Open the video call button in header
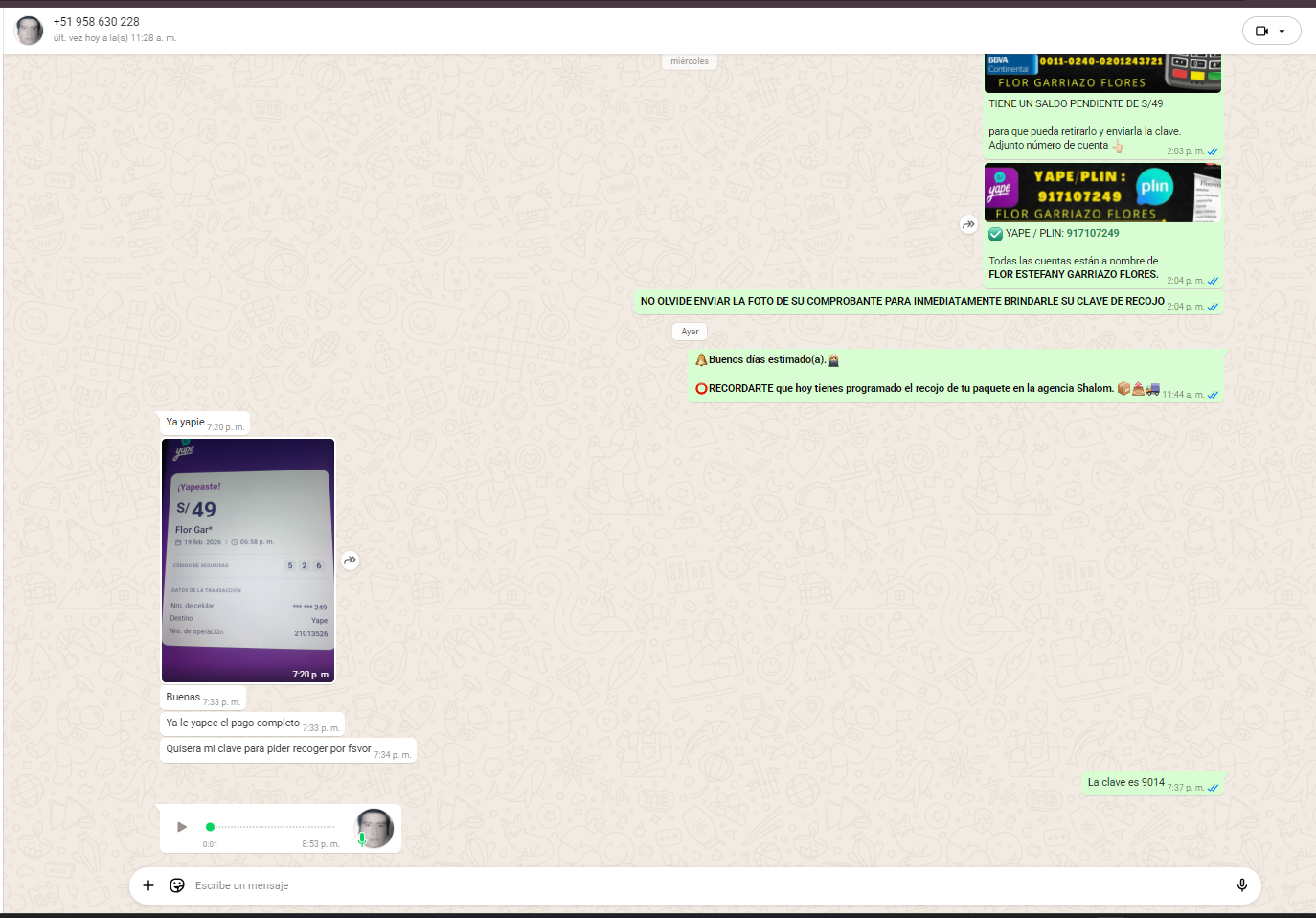Image resolution: width=1316 pixels, height=918 pixels. click(1261, 31)
